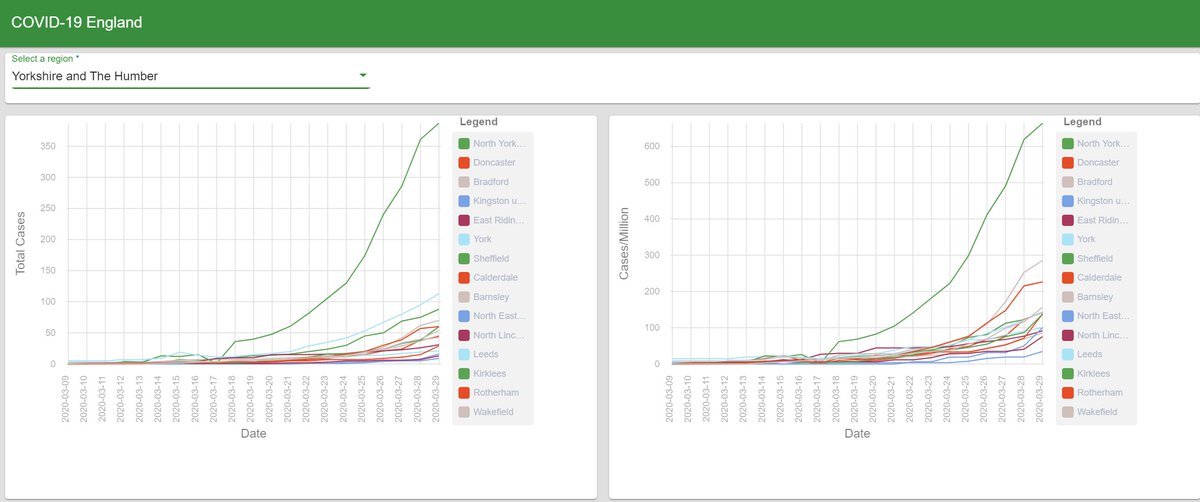Select Rotherham label in Total Cases legend

click(498, 392)
